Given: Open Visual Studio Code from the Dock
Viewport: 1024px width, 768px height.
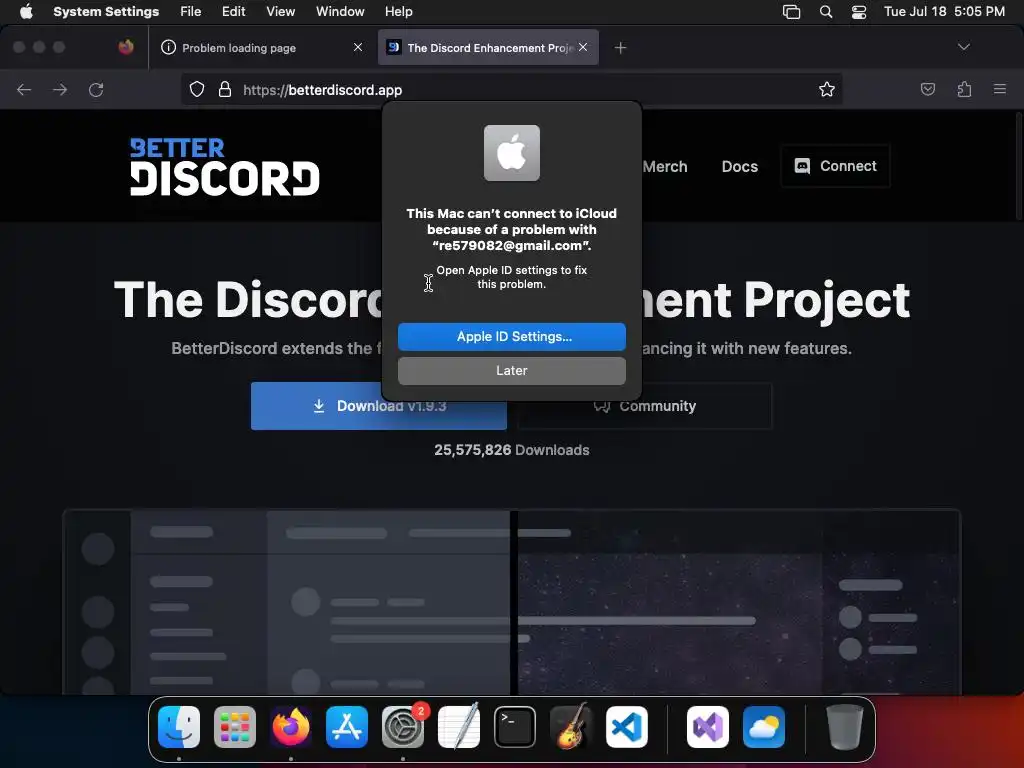Looking at the screenshot, I should [x=627, y=726].
